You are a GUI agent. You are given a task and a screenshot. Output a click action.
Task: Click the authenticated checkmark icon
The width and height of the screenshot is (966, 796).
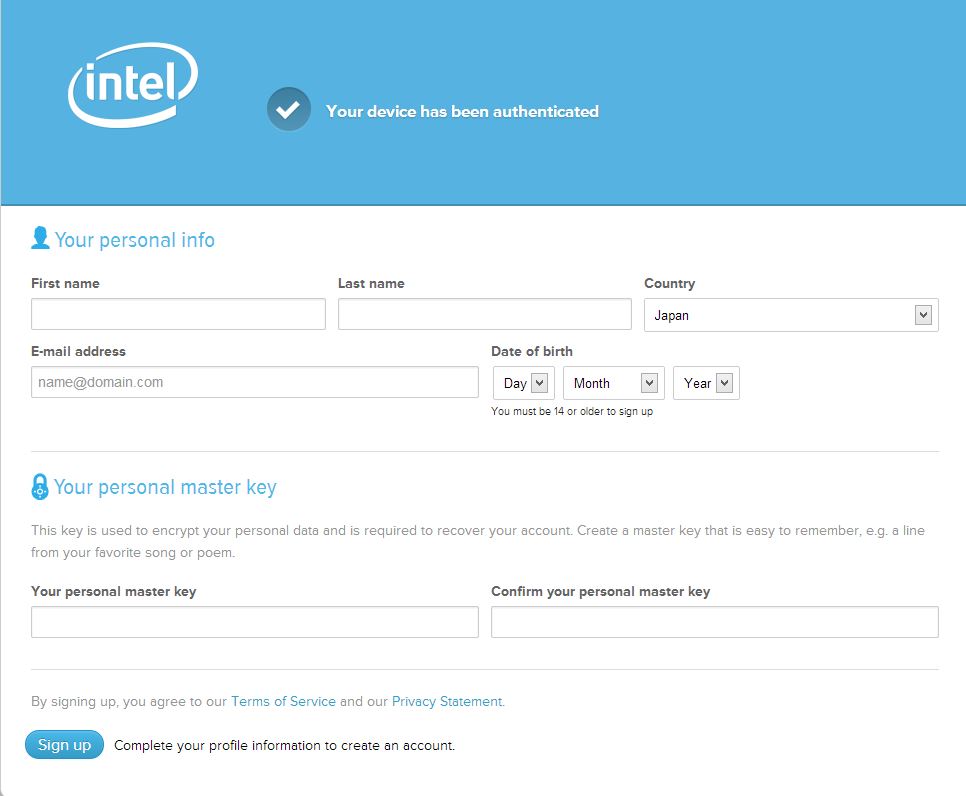(x=288, y=110)
